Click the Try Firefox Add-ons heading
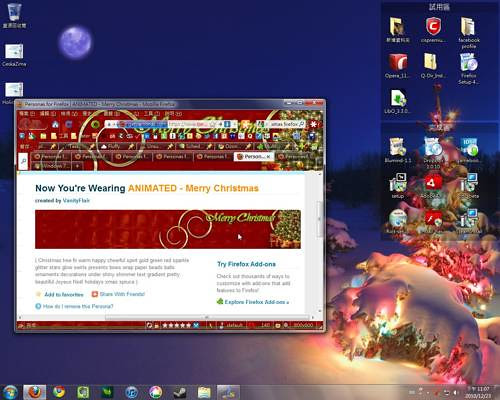The height and width of the screenshot is (400, 500). (246, 264)
